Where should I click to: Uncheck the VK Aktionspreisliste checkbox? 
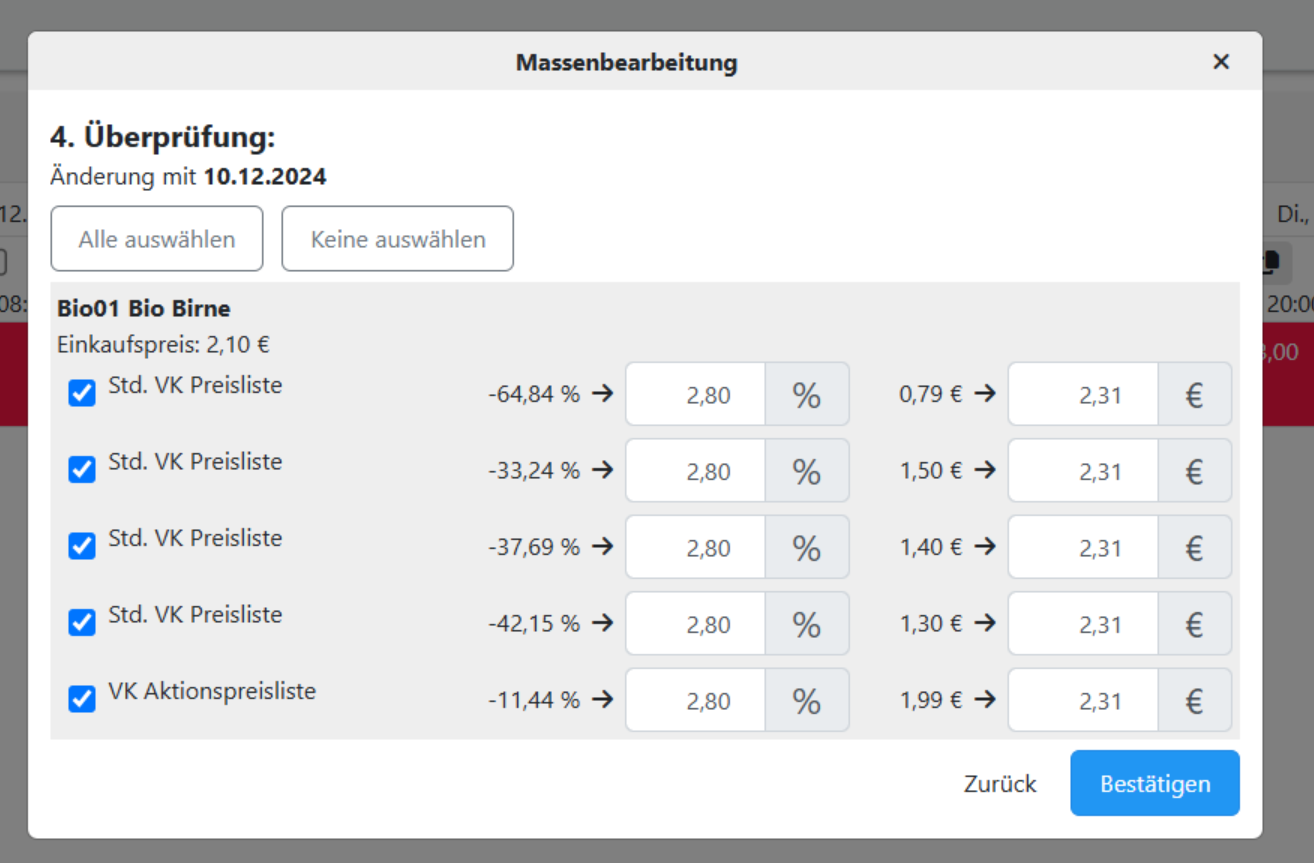click(82, 699)
